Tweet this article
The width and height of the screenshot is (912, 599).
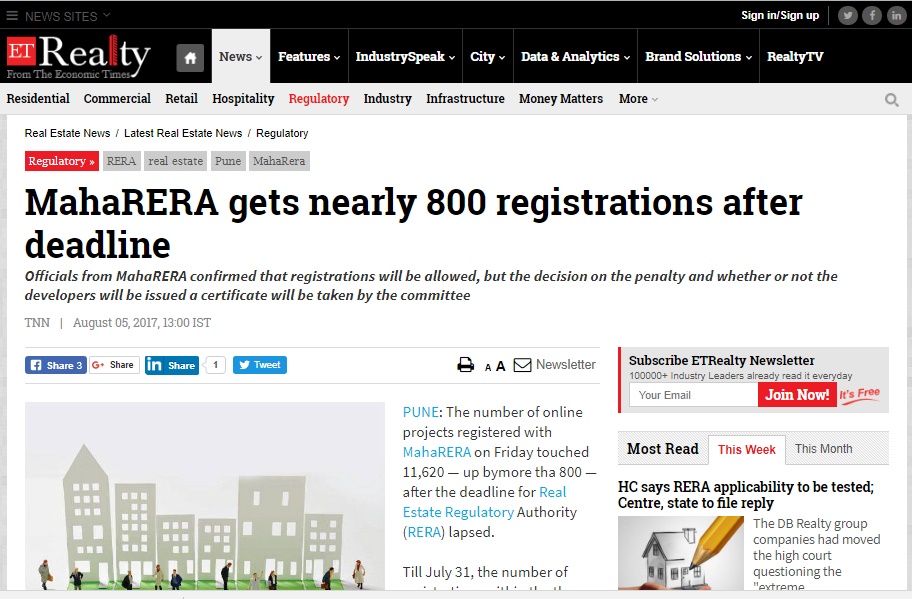coord(260,365)
